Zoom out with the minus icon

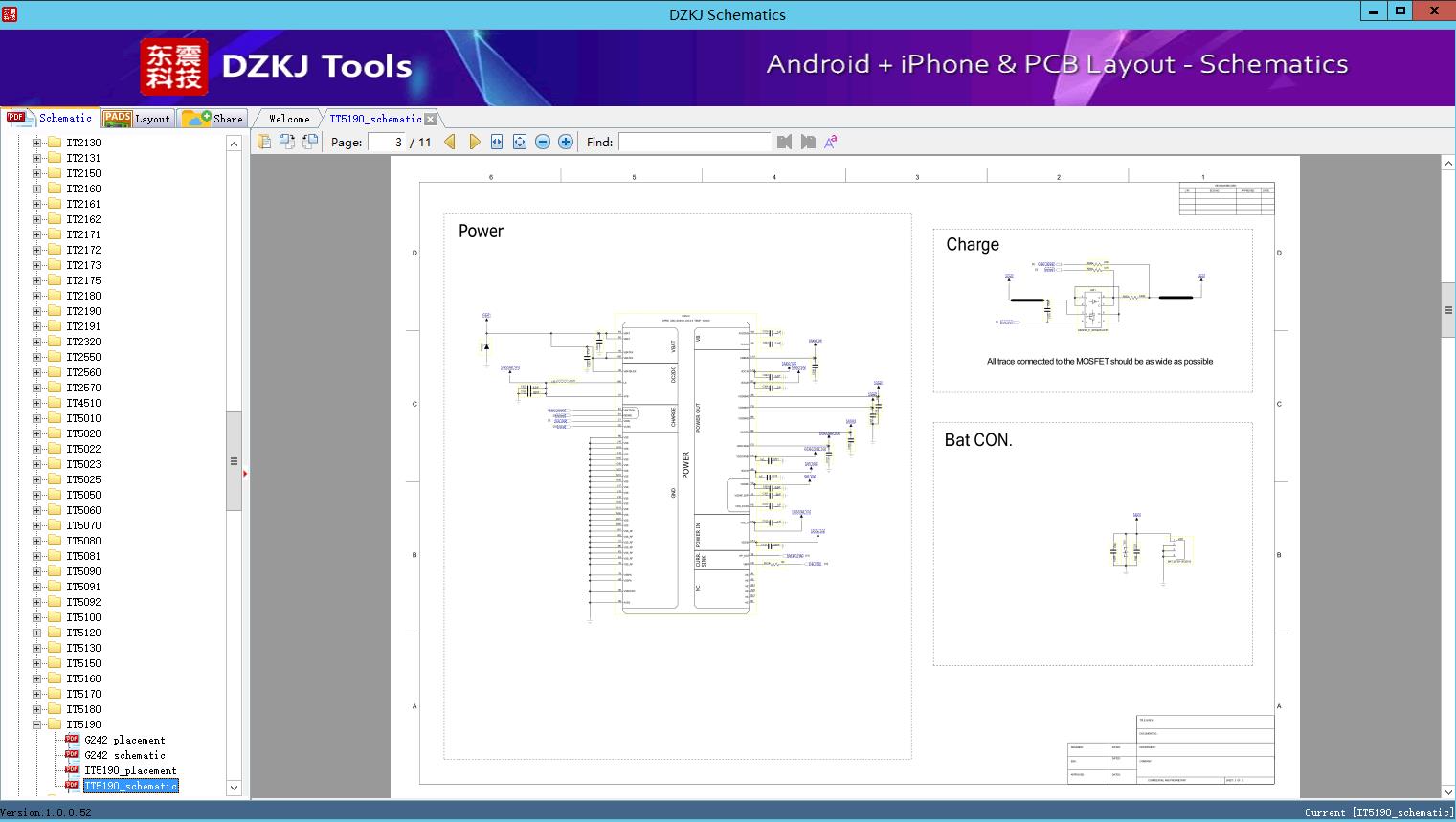click(543, 142)
